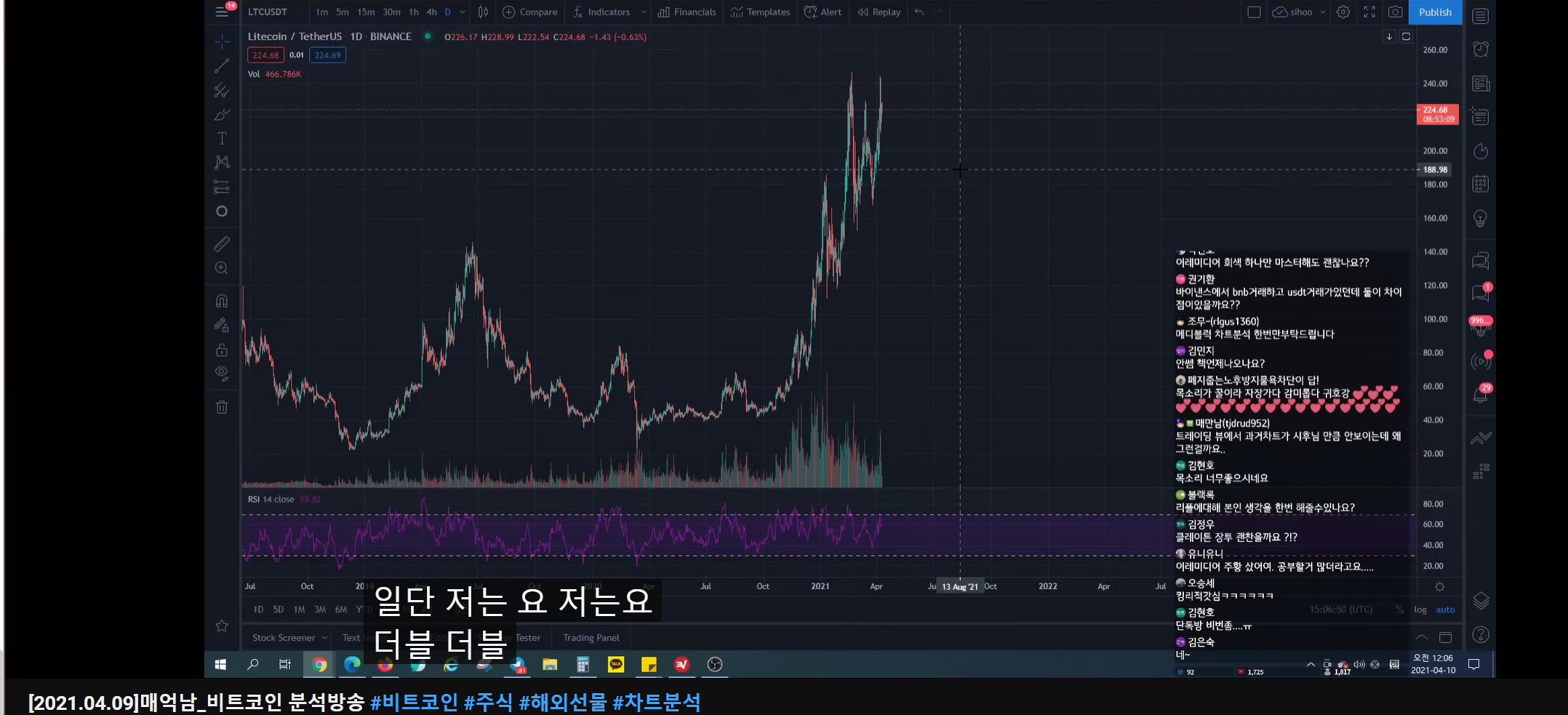
Task: Toggle stay in drawing mode
Action: tap(222, 325)
